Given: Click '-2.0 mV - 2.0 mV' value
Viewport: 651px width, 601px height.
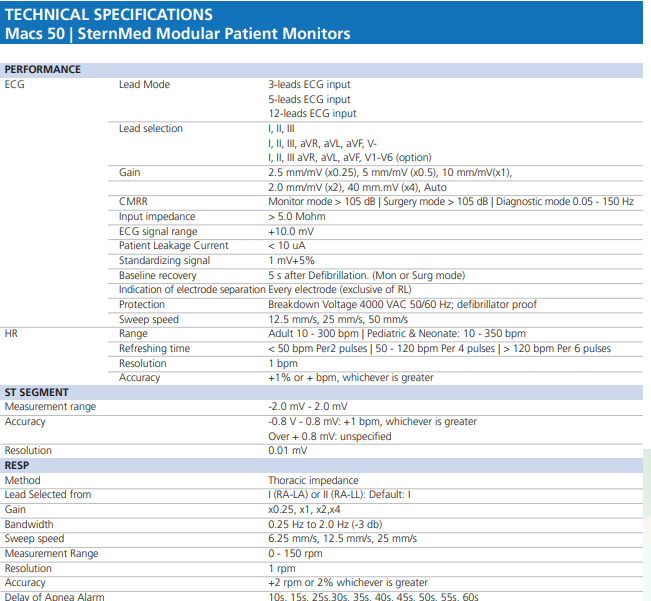Looking at the screenshot, I should [308, 407].
